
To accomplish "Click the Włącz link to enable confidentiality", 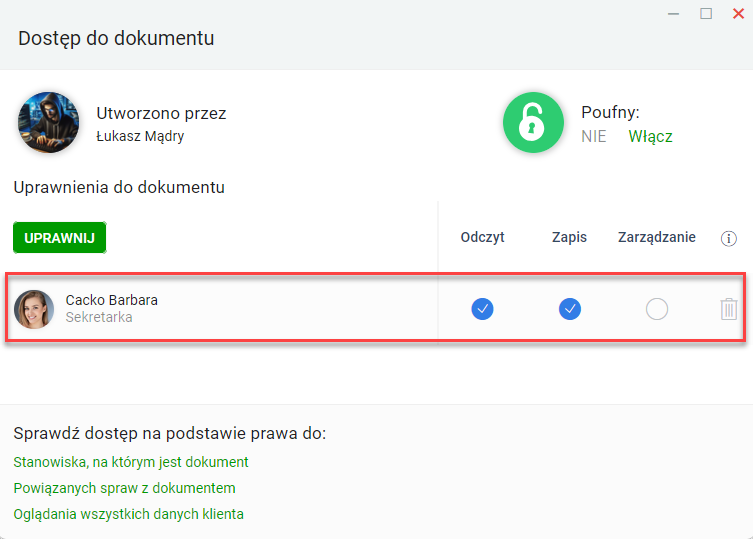I will 650,136.
